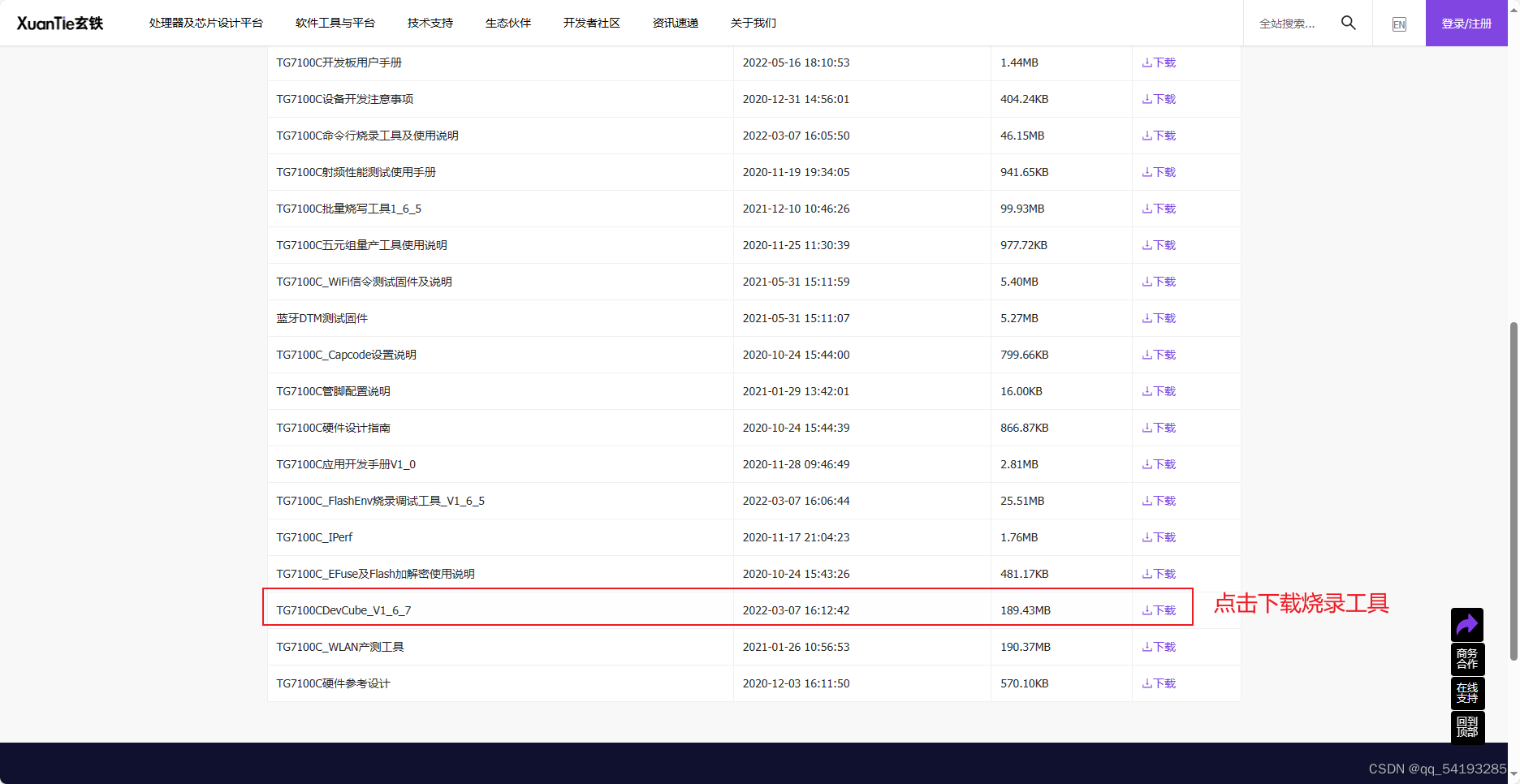This screenshot has width=1520, height=784.
Task: Click date 2022-03-07 16:12:42
Action: (796, 610)
